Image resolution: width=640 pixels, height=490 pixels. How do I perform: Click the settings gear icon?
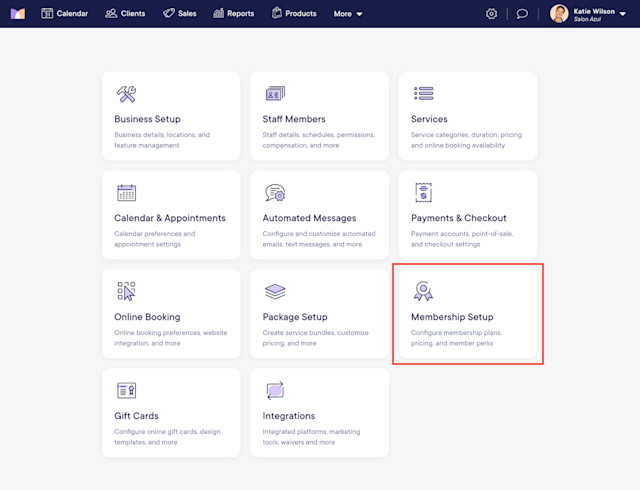(x=491, y=14)
